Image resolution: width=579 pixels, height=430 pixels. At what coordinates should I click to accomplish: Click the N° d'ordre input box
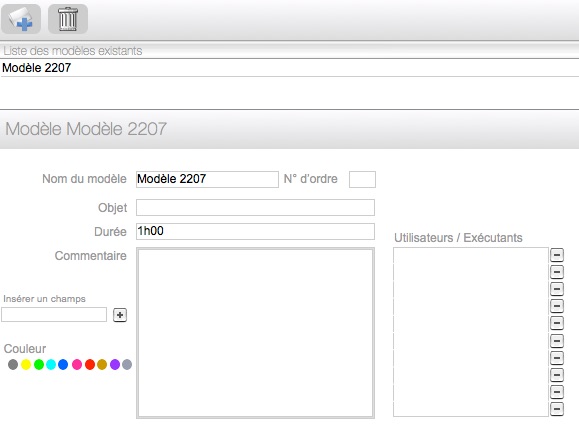362,179
